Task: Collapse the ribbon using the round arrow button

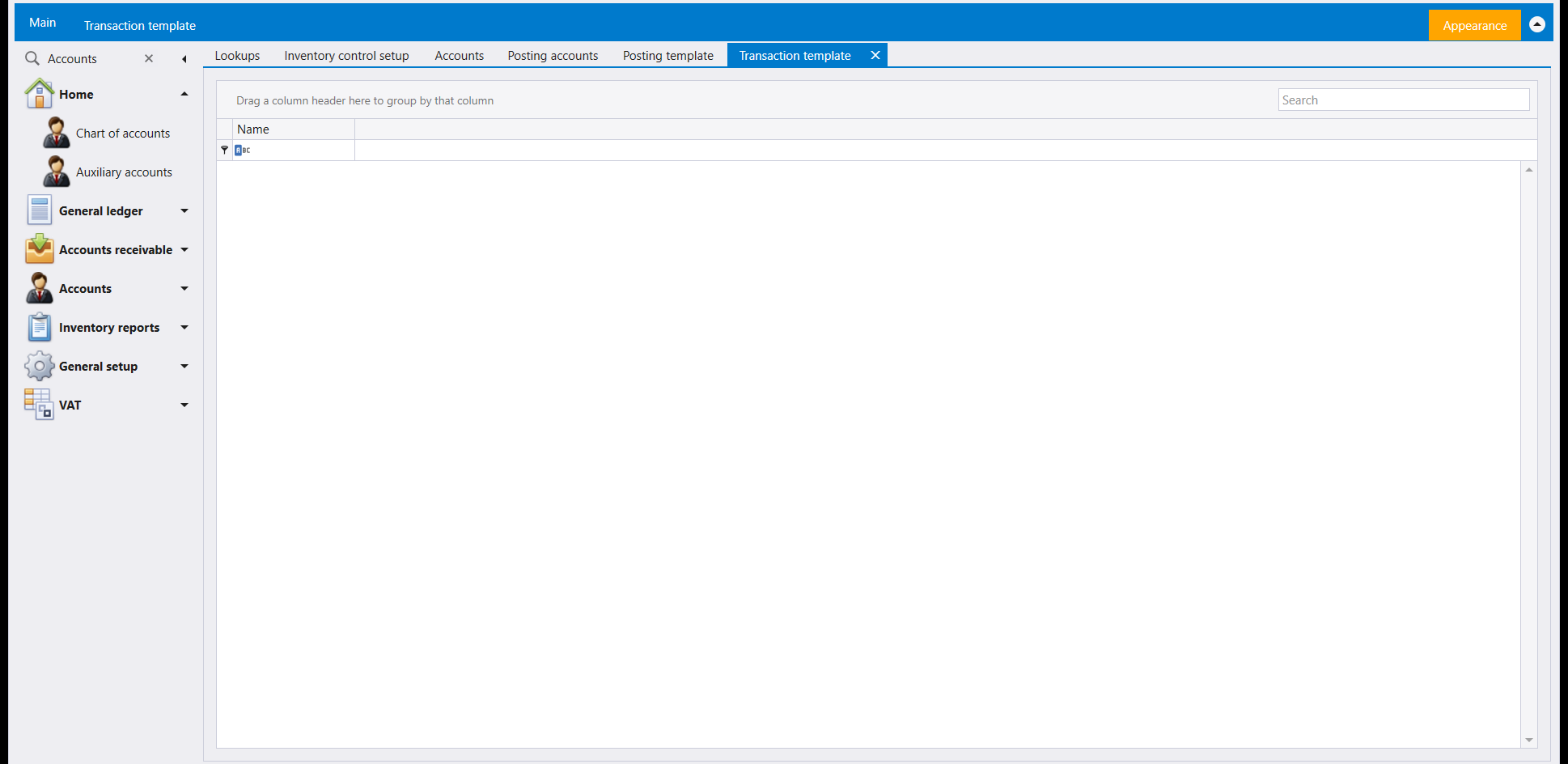Action: [x=1537, y=25]
